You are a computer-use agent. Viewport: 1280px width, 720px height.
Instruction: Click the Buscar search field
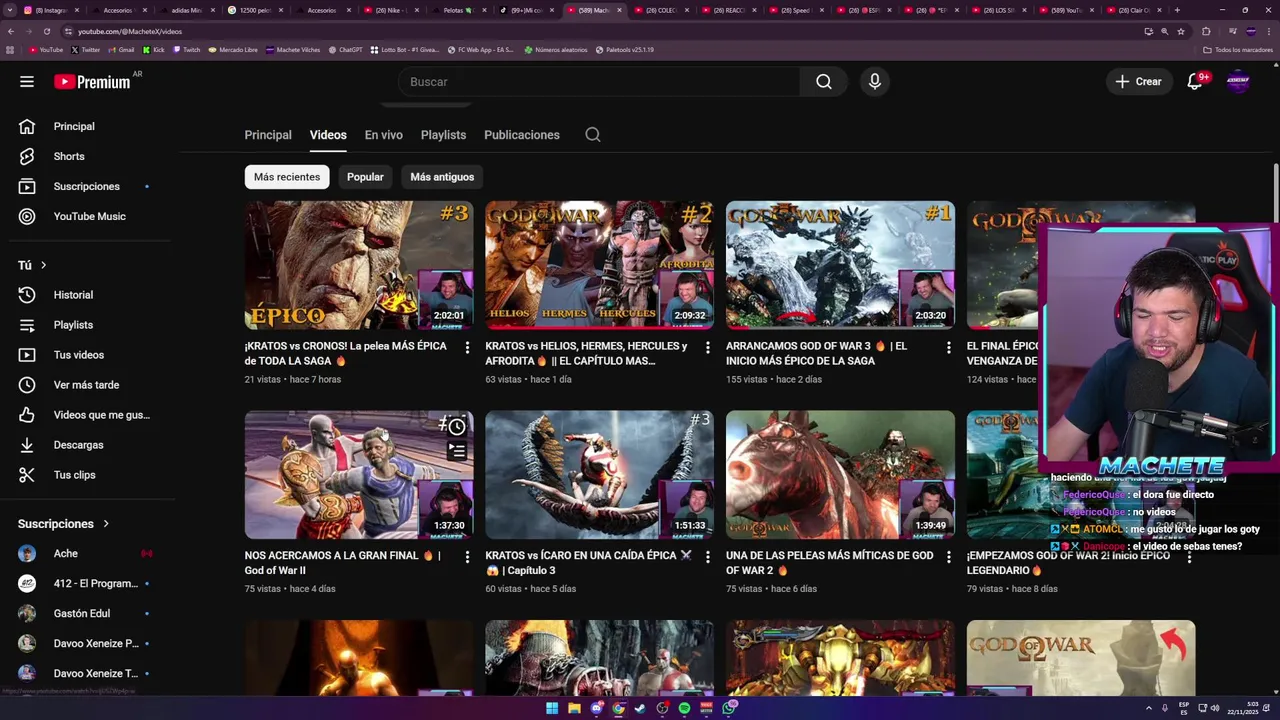(599, 82)
